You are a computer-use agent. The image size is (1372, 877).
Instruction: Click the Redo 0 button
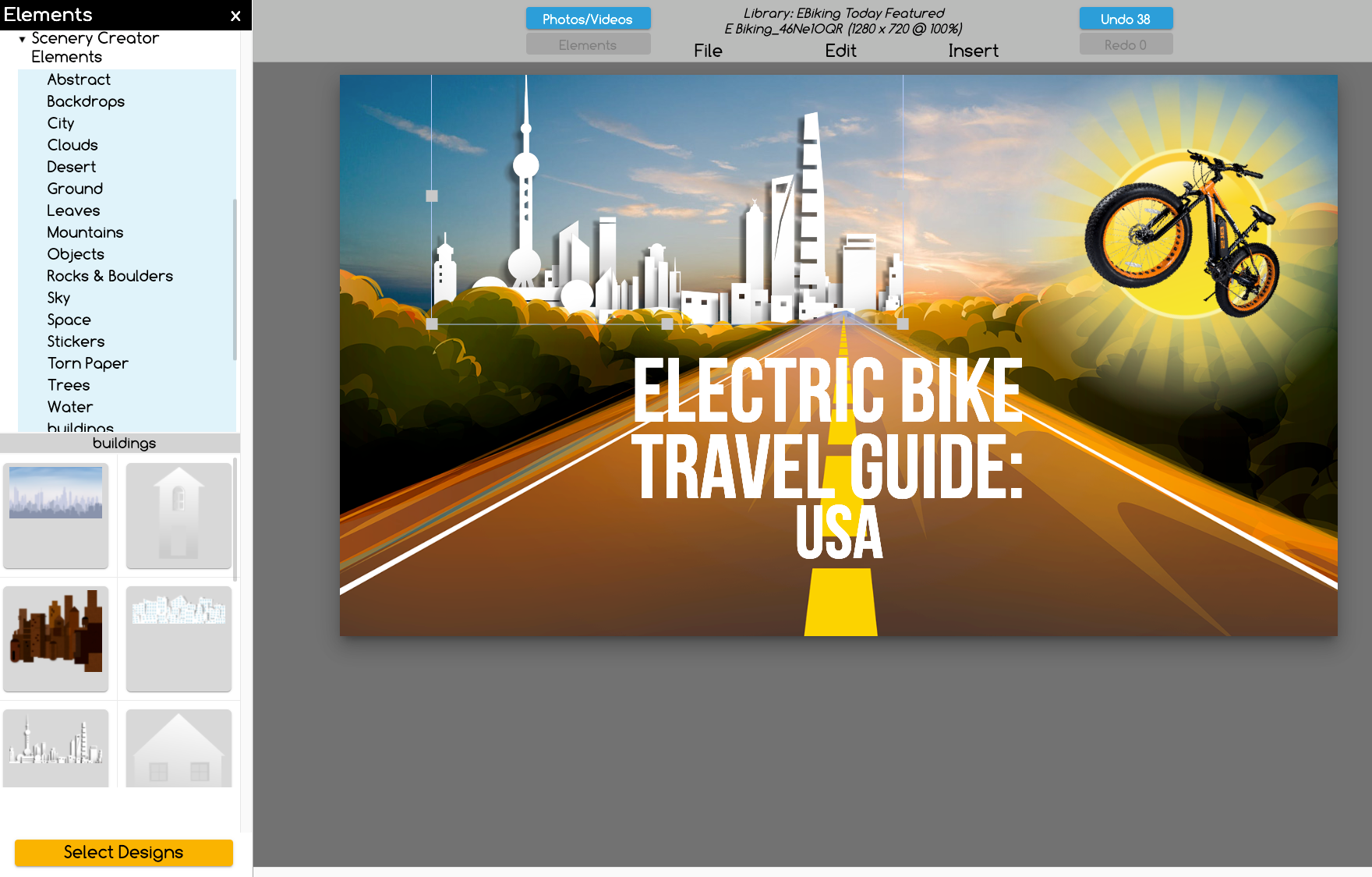[1126, 44]
